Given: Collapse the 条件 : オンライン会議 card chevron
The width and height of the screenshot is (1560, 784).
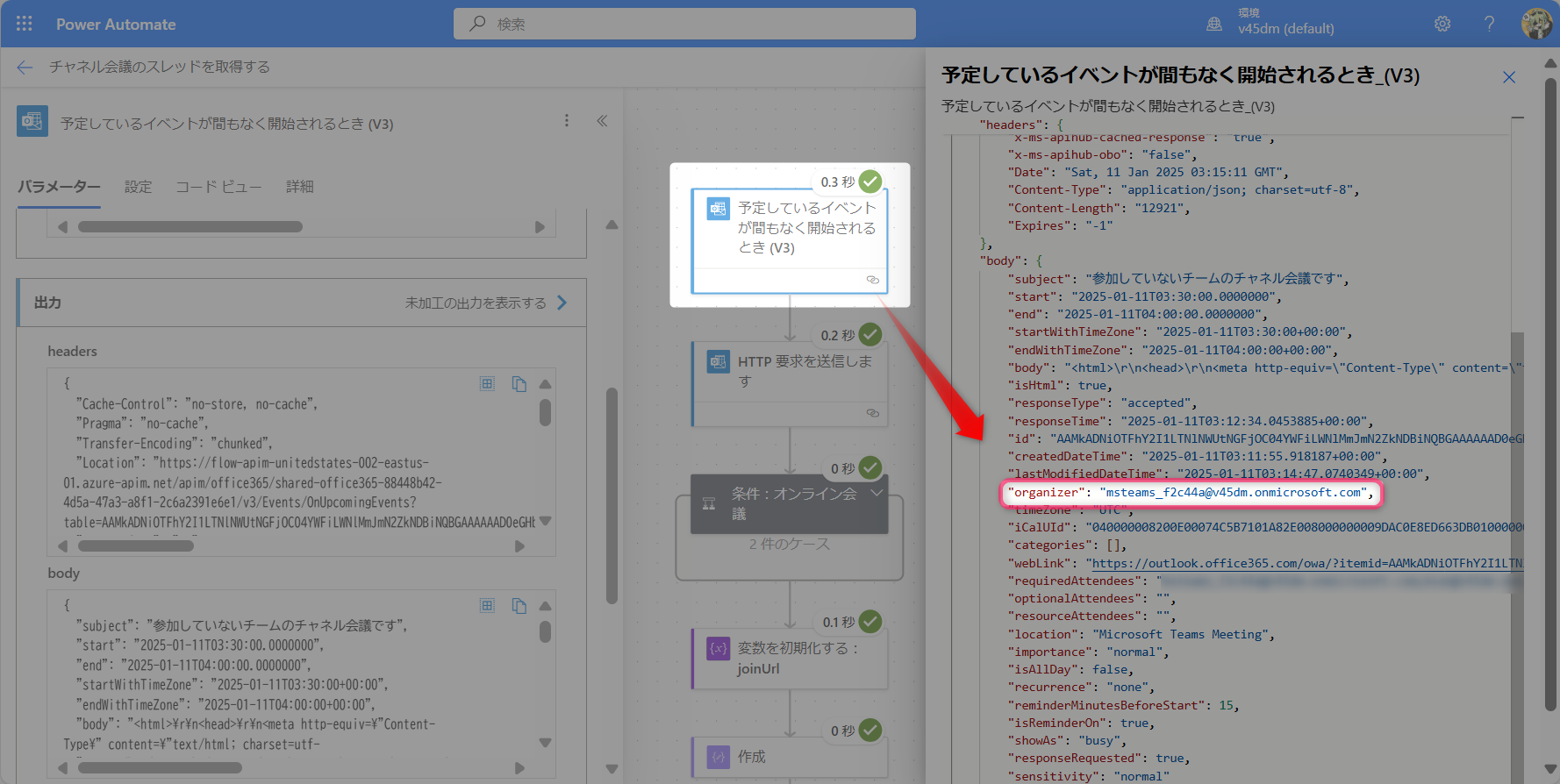Looking at the screenshot, I should click(876, 494).
